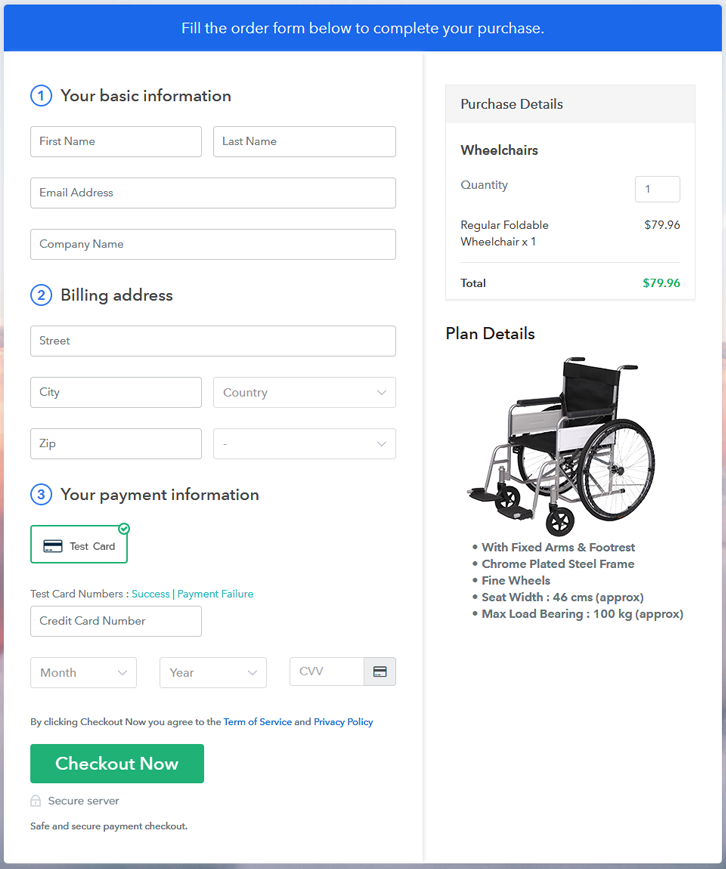Screen dimensions: 726x869
Task: Click the Quantity input box
Action: [657, 189]
